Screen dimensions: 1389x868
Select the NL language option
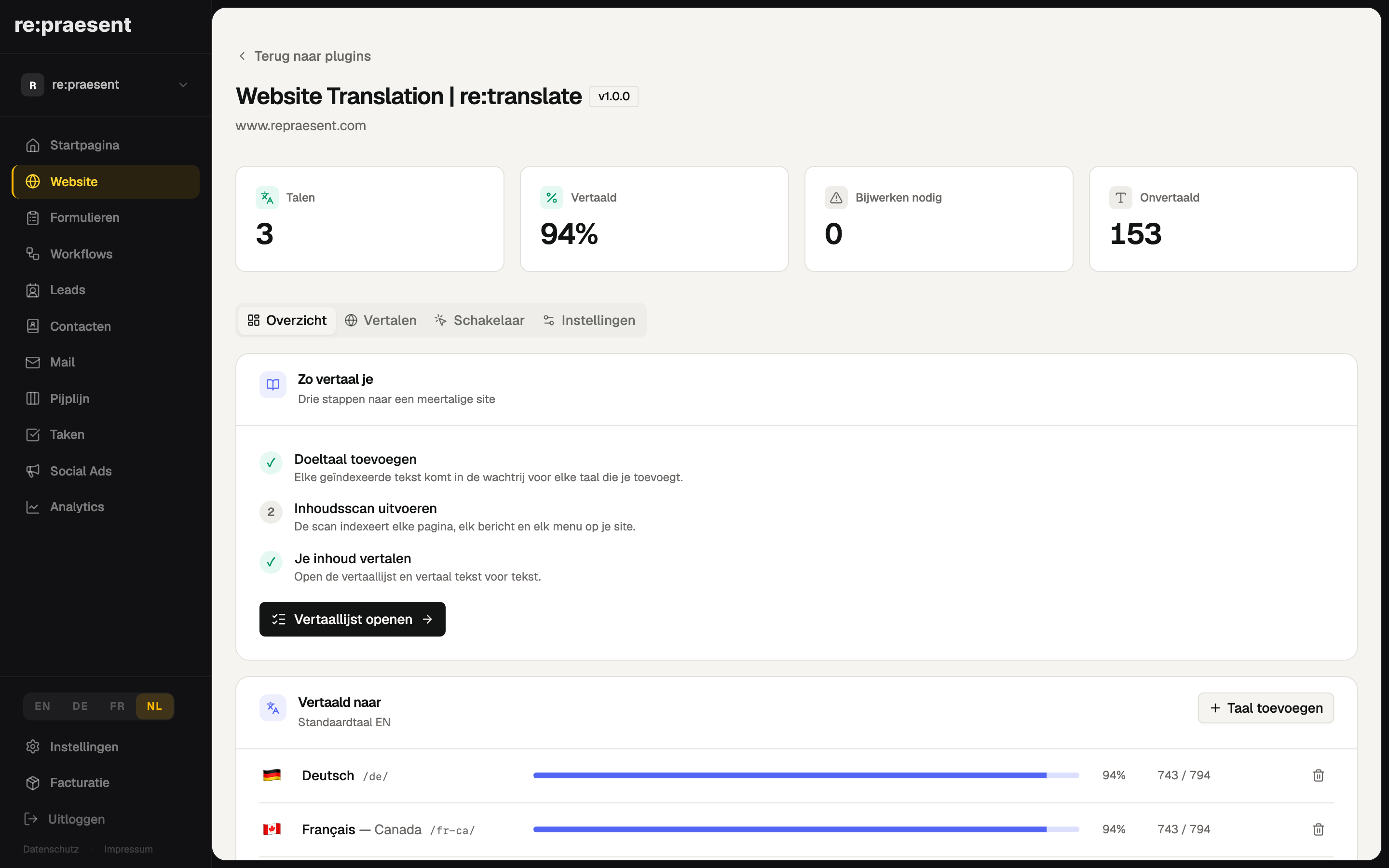coord(154,706)
